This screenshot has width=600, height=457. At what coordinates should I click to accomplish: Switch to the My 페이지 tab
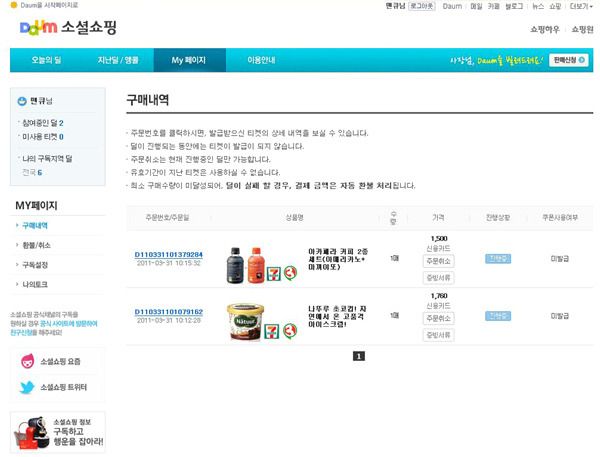pyautogui.click(x=189, y=60)
